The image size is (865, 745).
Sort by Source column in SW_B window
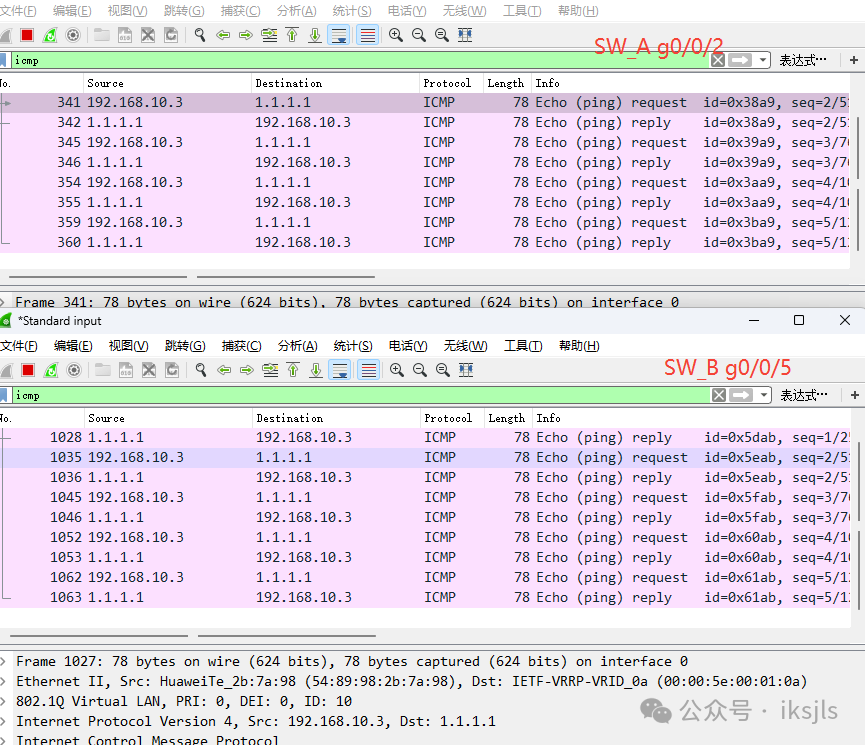pyautogui.click(x=168, y=418)
